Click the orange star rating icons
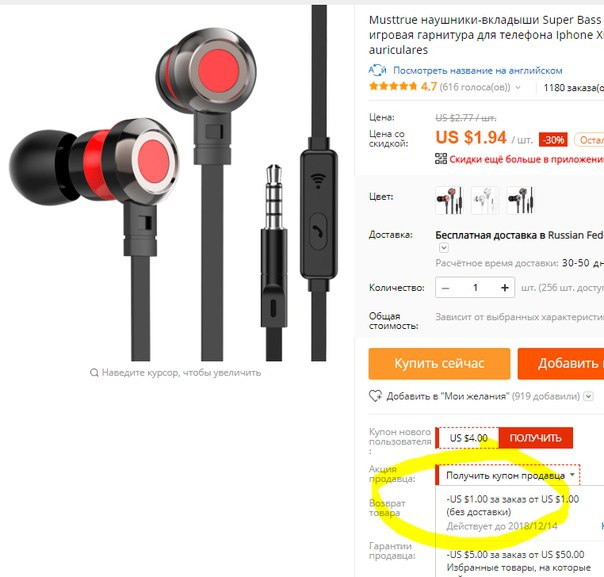604x577 pixels. click(x=393, y=86)
